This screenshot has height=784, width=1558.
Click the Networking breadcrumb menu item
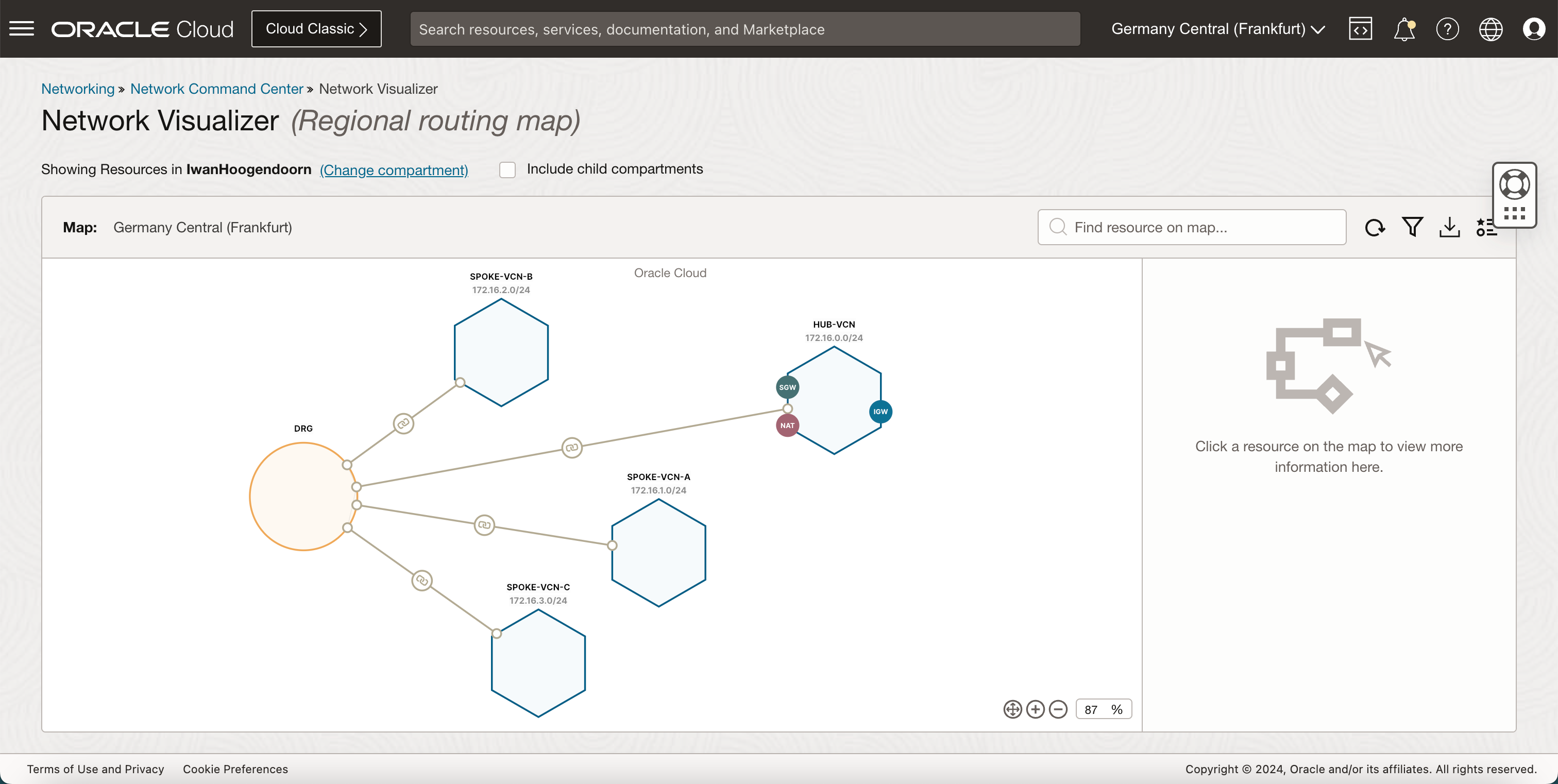pyautogui.click(x=77, y=89)
